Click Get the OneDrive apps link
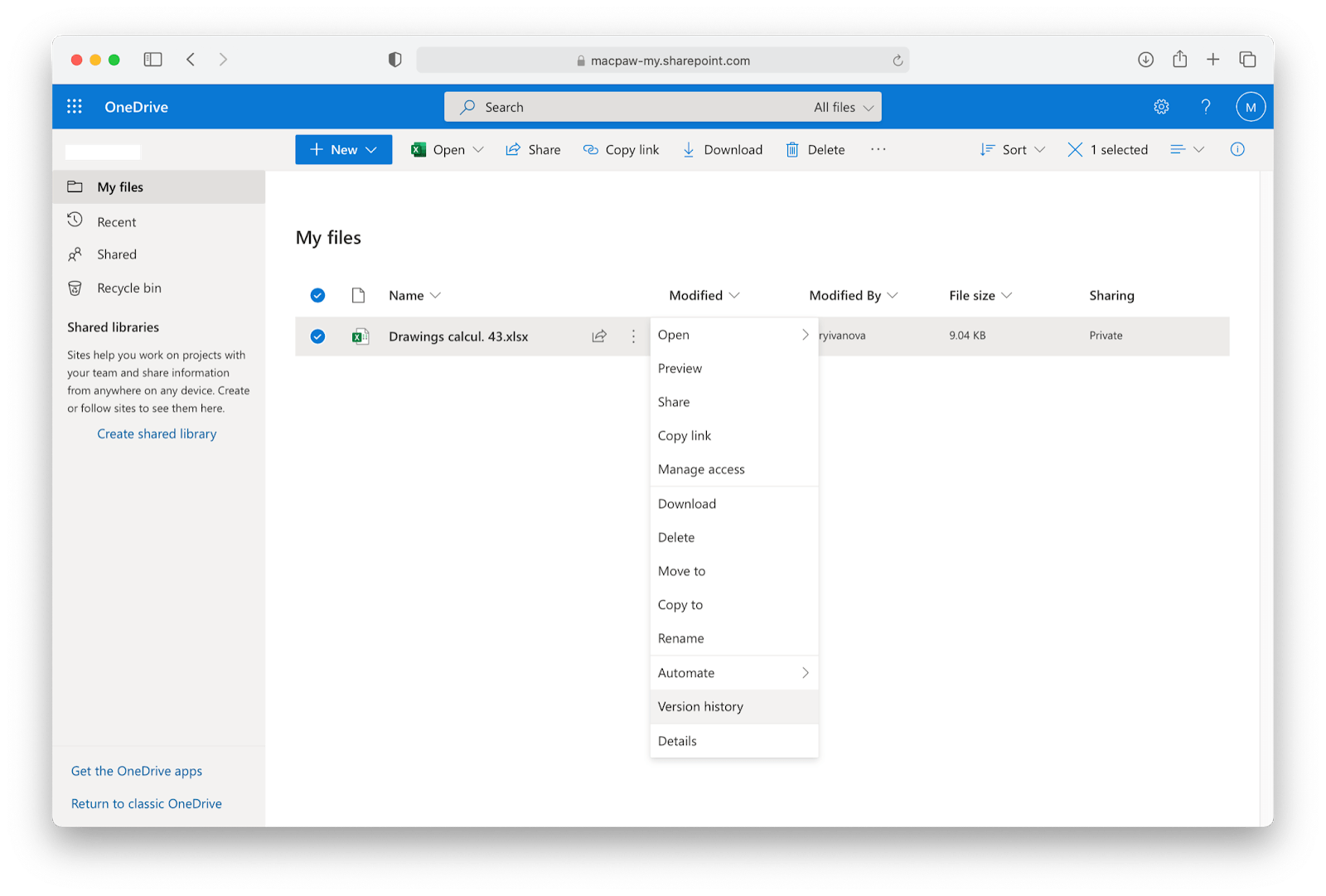This screenshot has width=1326, height=896. pos(137,771)
